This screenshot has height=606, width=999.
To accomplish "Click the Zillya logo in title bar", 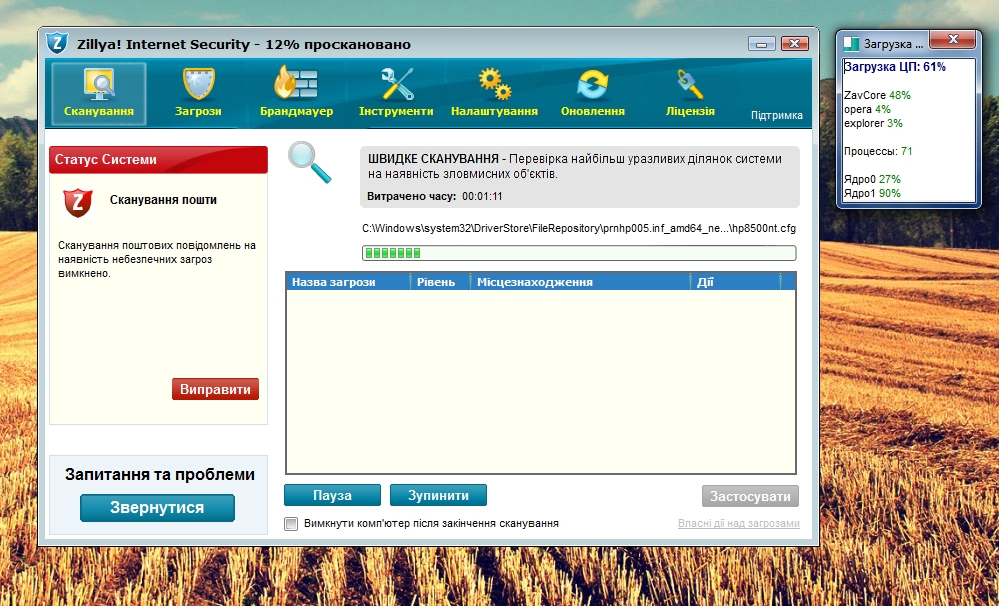I will [x=57, y=44].
